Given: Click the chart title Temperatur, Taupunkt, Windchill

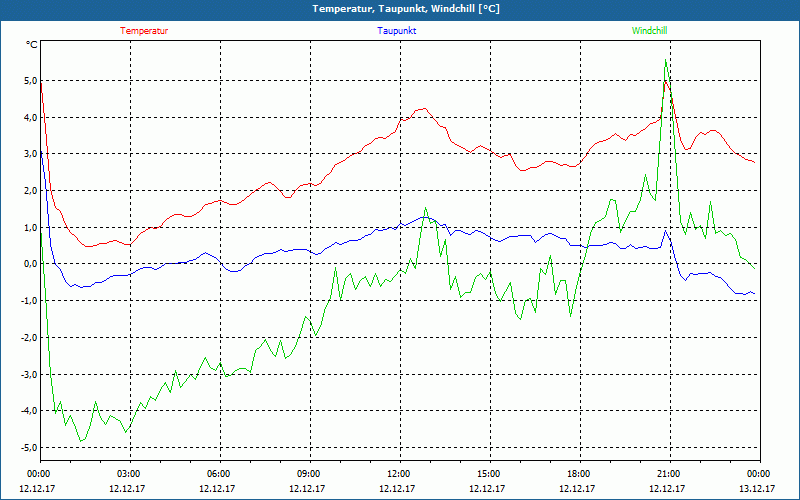Looking at the screenshot, I should tap(406, 9).
